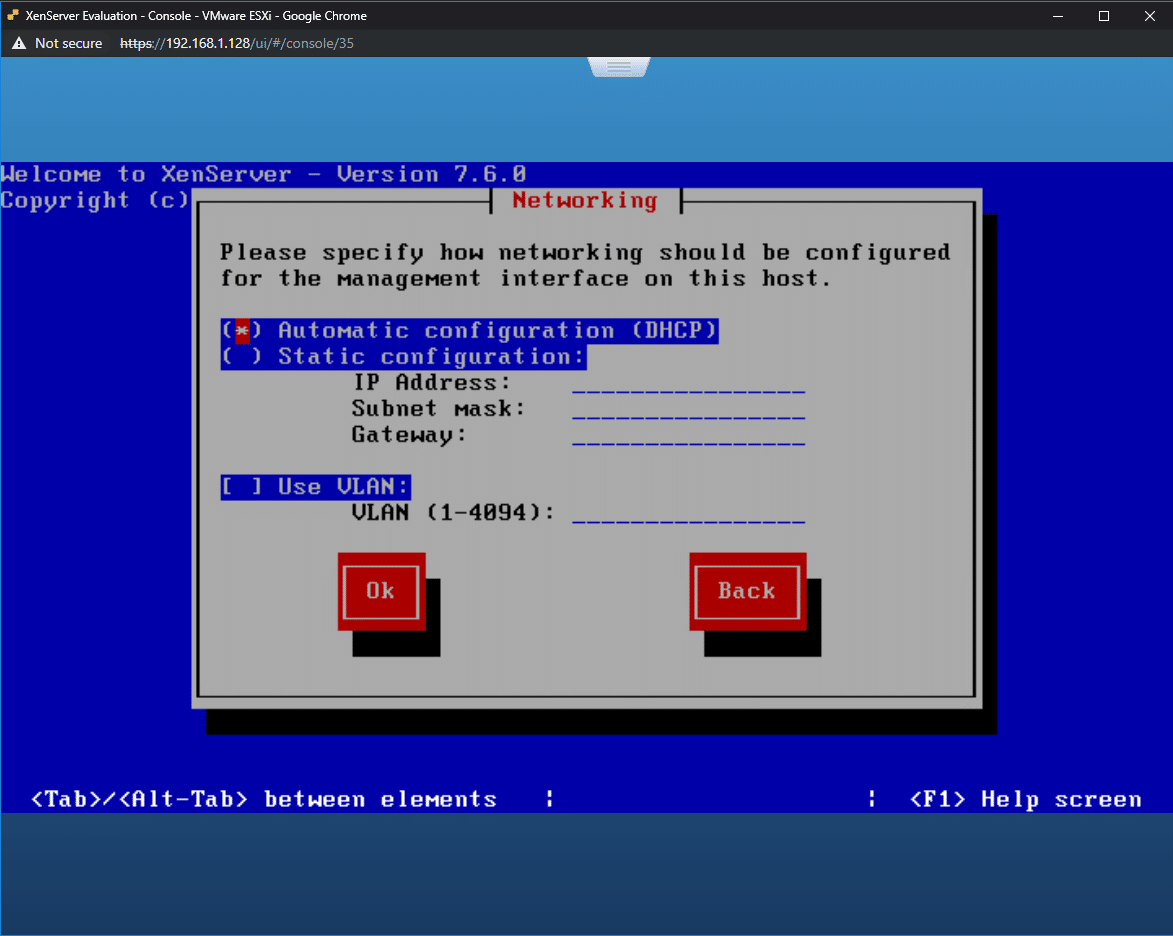Click the 'Tab/Alt-Tab between elements' hint text
Image resolution: width=1173 pixels, height=936 pixels.
point(264,799)
